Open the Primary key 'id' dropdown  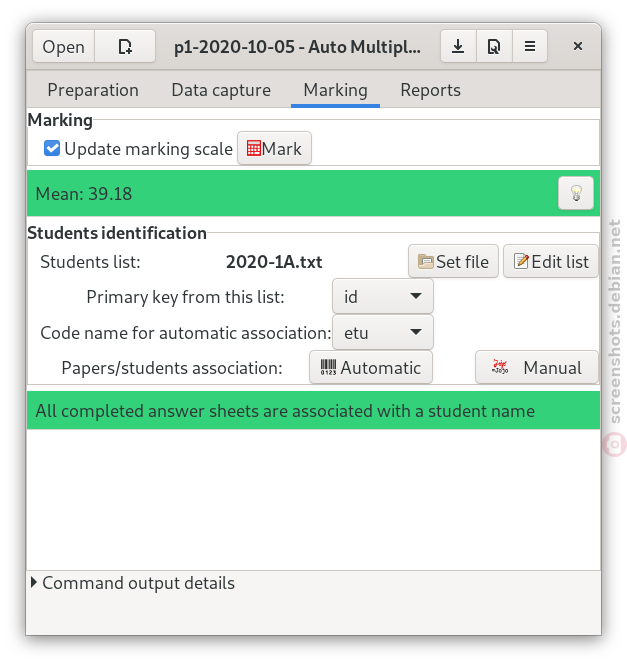pyautogui.click(x=383, y=296)
